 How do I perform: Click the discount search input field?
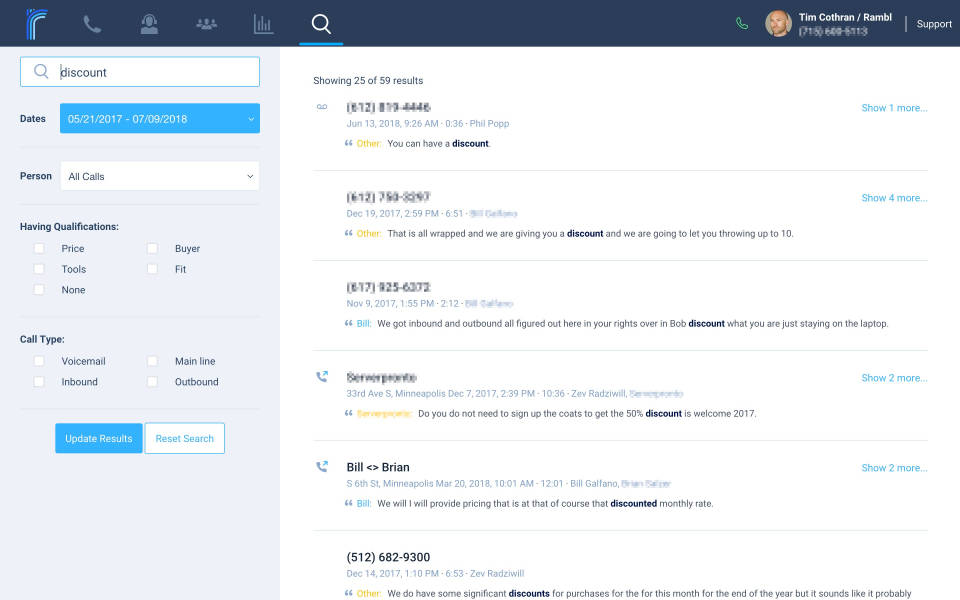point(150,72)
